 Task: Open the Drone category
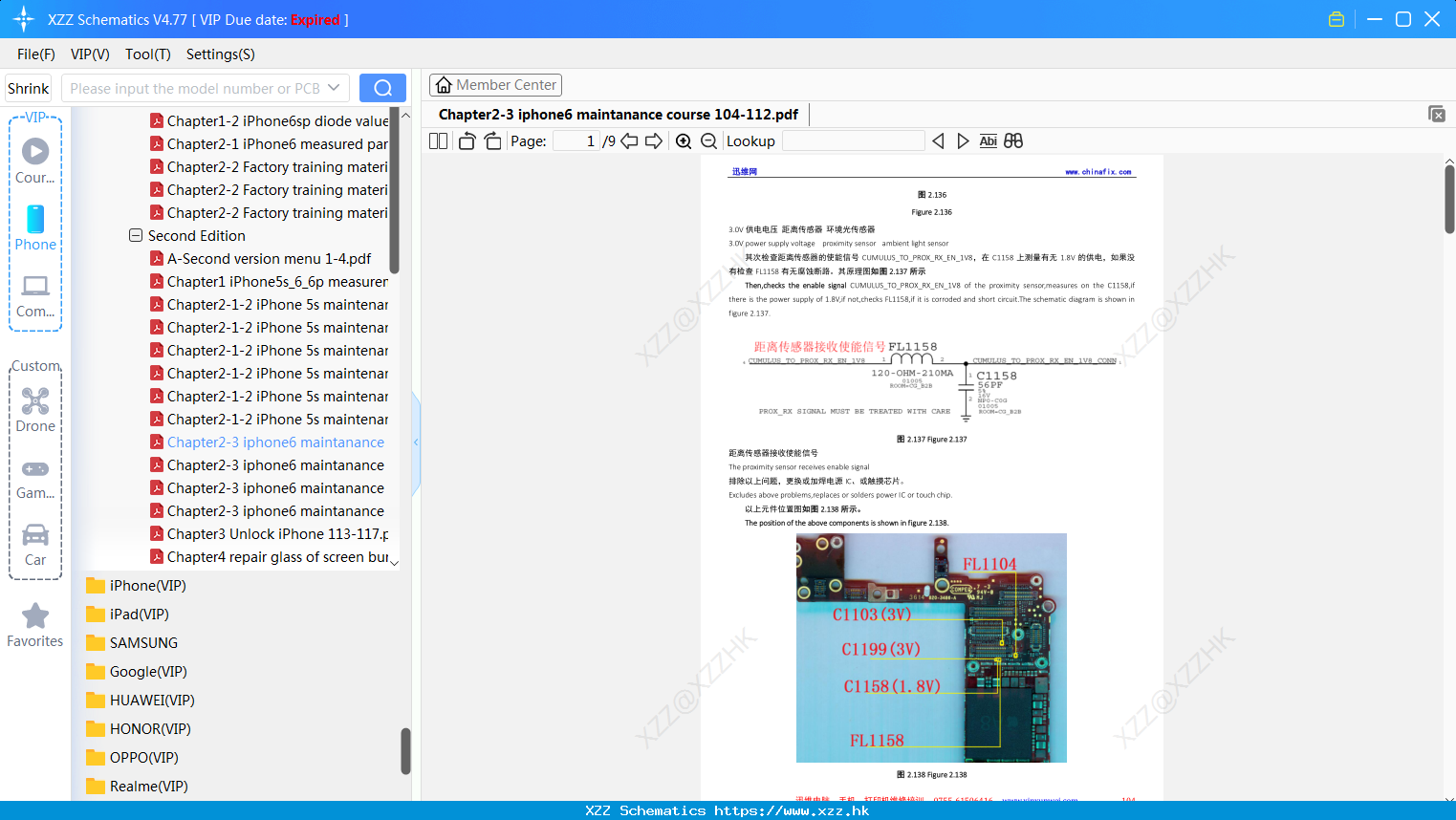pos(35,409)
